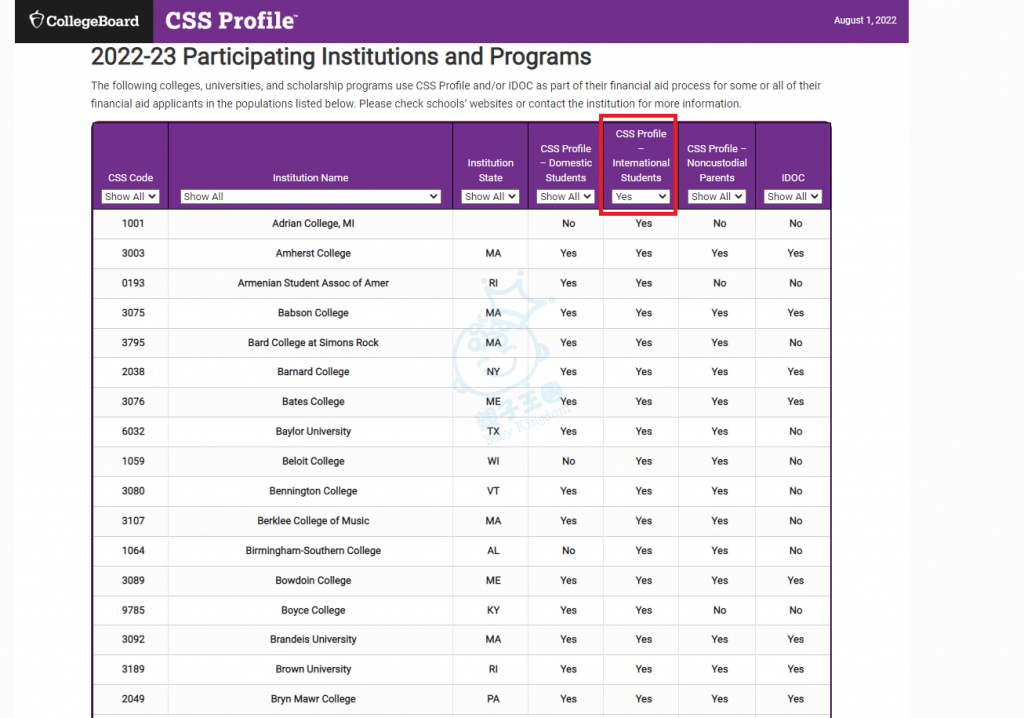Viewport: 1024px width, 718px height.
Task: Click state 'NY' in the Barnard College row
Action: 493,372
